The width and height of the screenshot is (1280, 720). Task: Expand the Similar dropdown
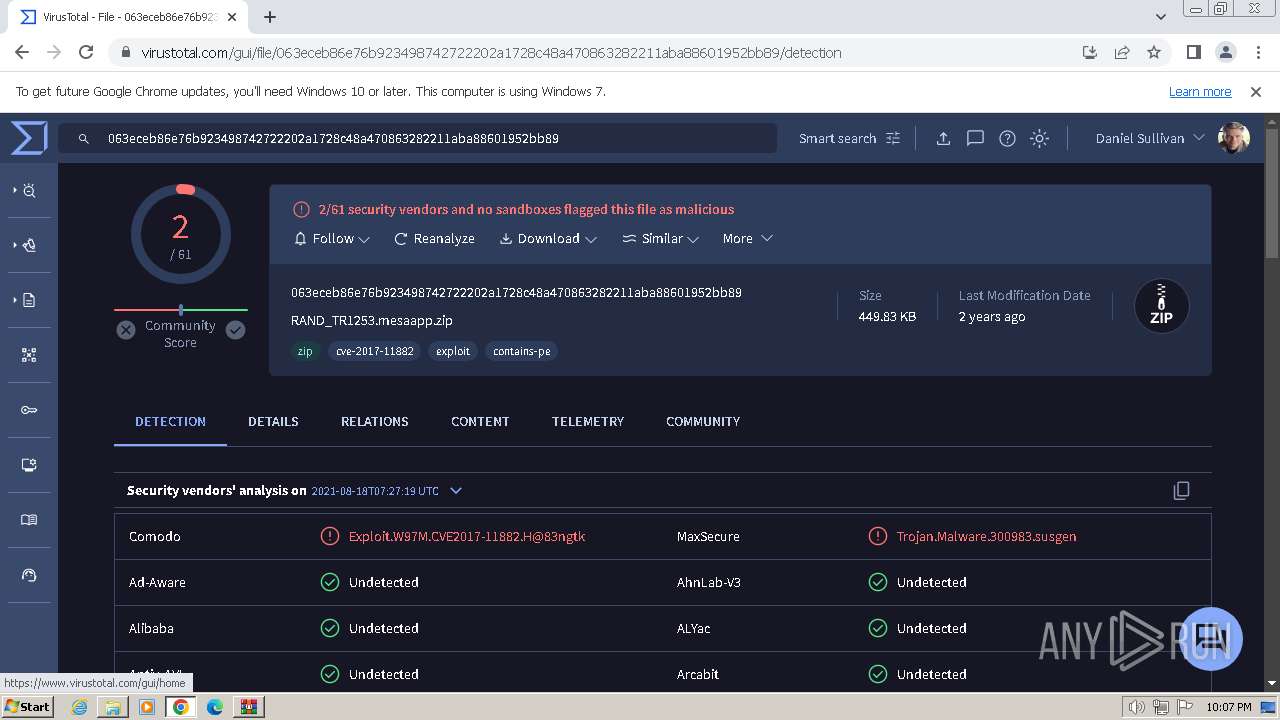click(x=660, y=238)
